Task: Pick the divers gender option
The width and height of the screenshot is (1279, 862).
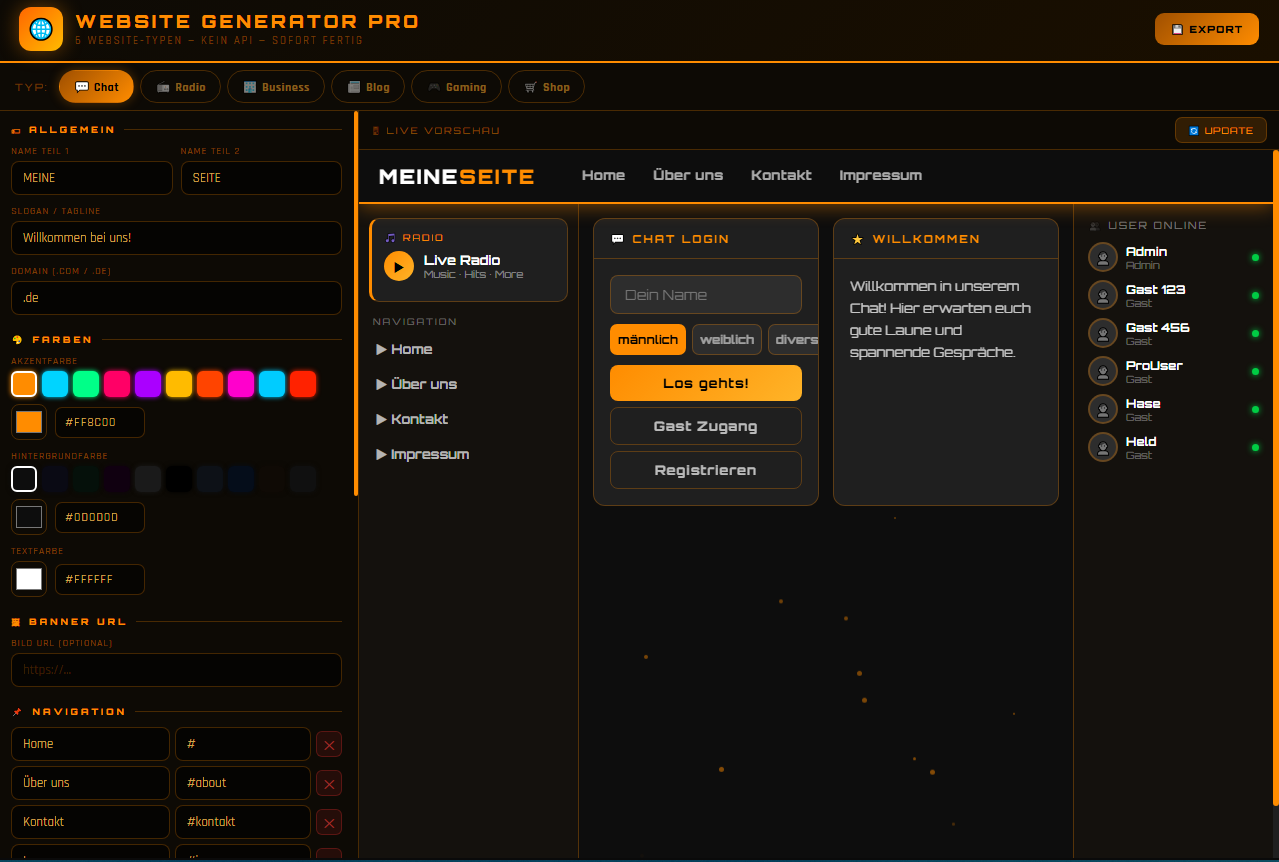Action: tap(794, 340)
